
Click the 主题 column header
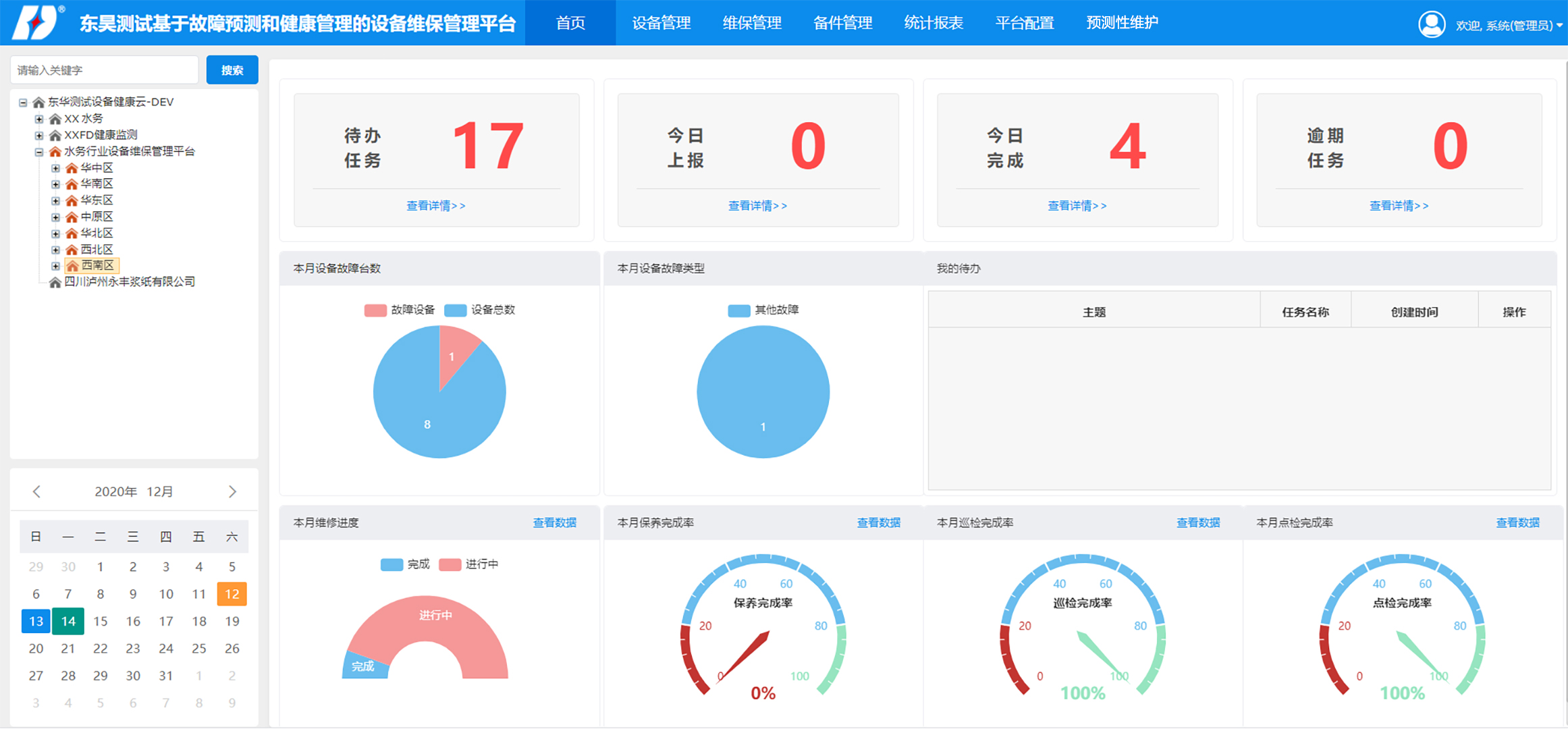(1093, 312)
